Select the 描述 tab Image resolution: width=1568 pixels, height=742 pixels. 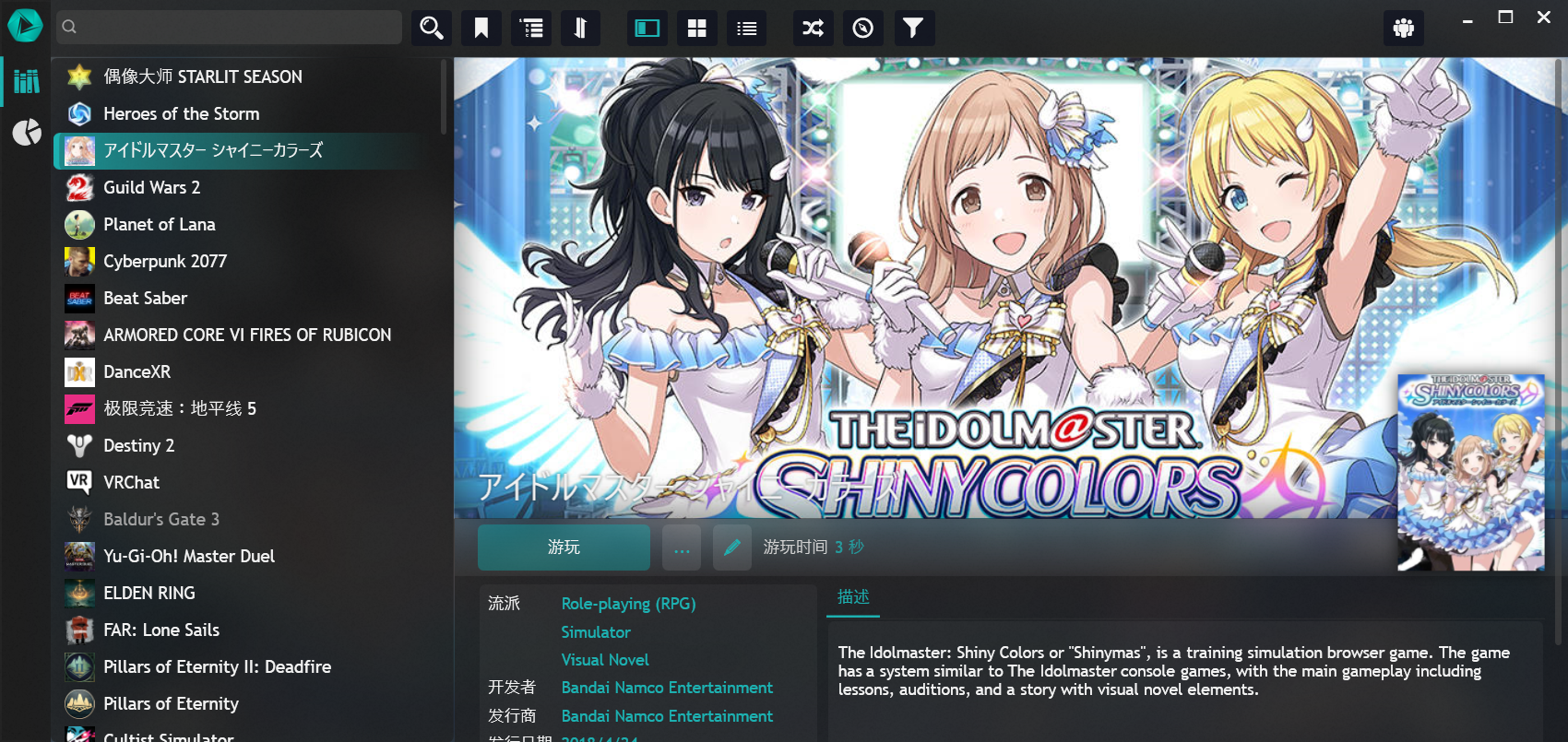pos(853,597)
